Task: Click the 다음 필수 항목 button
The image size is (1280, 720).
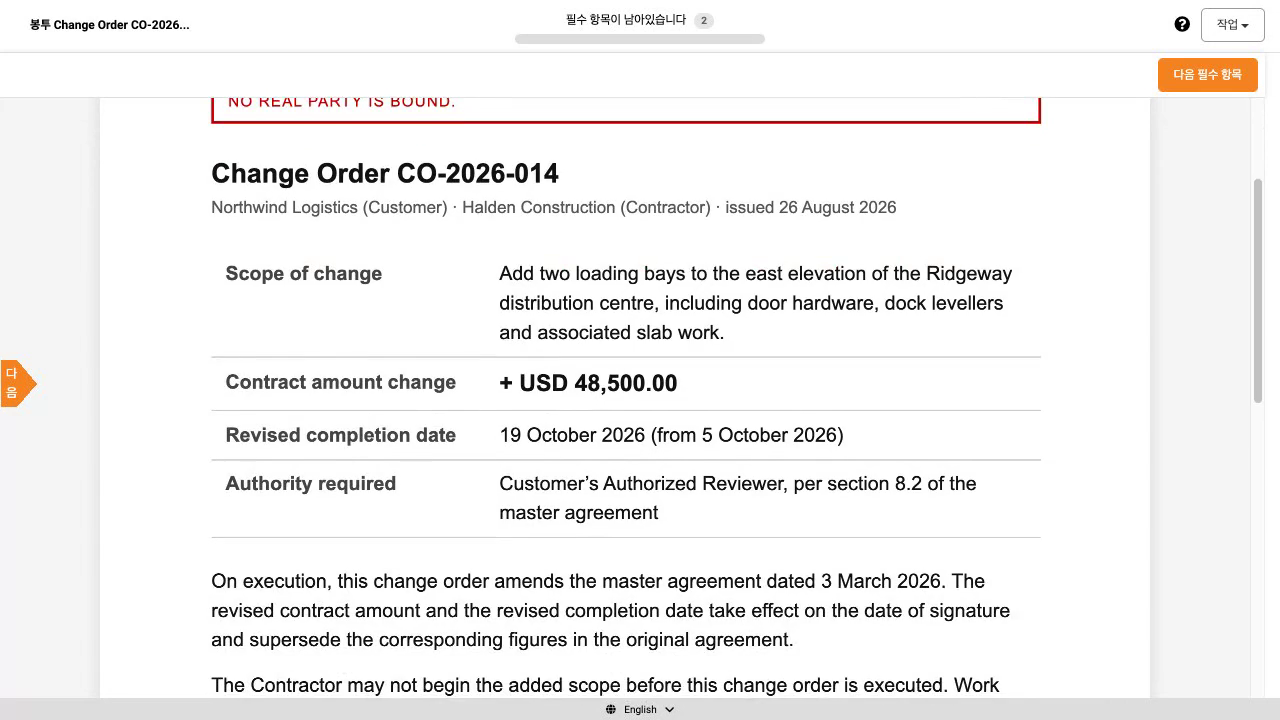Action: (x=1207, y=75)
